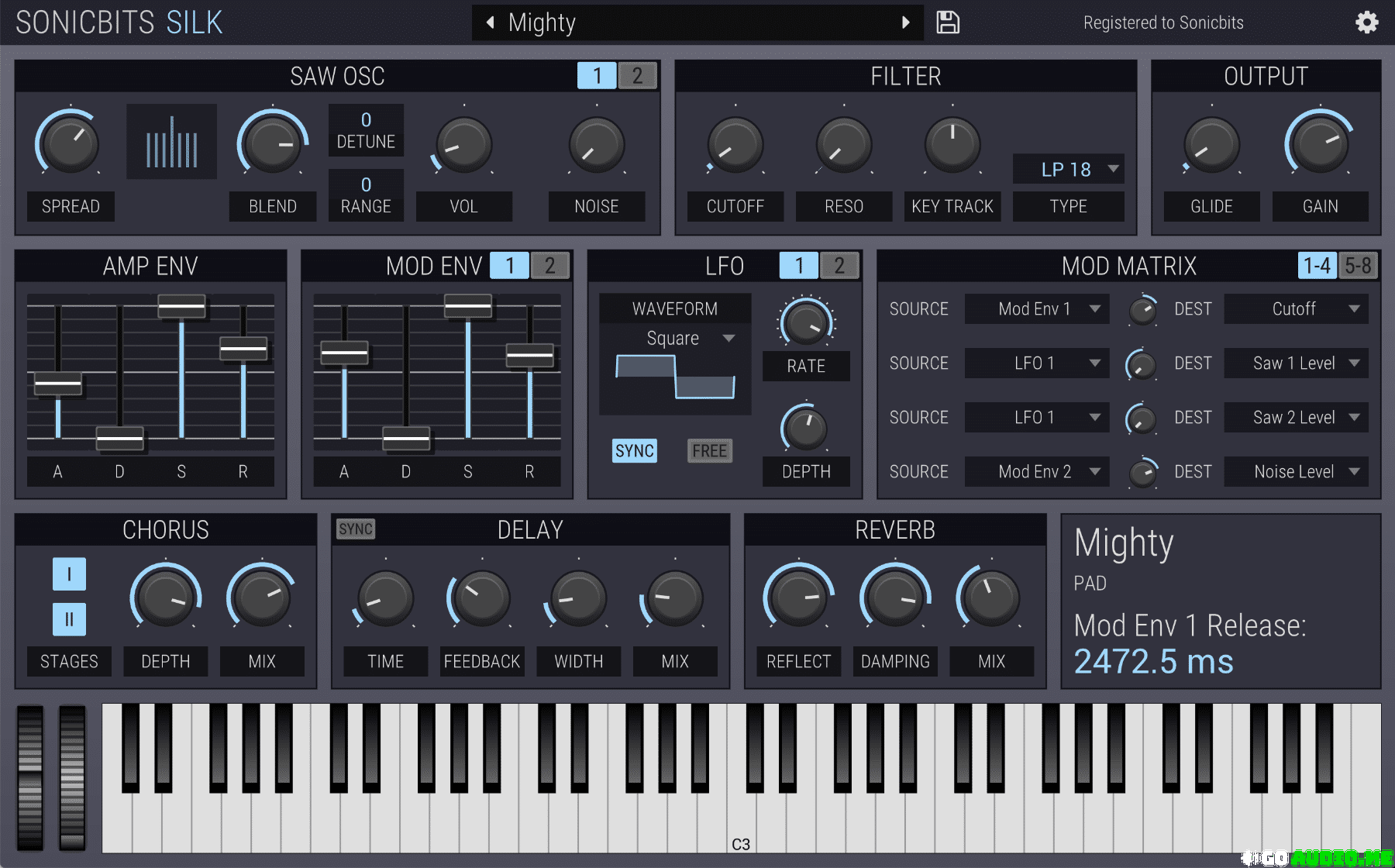Image resolution: width=1395 pixels, height=868 pixels.
Task: Click the GAIN knob in Output
Action: pyautogui.click(x=1320, y=143)
